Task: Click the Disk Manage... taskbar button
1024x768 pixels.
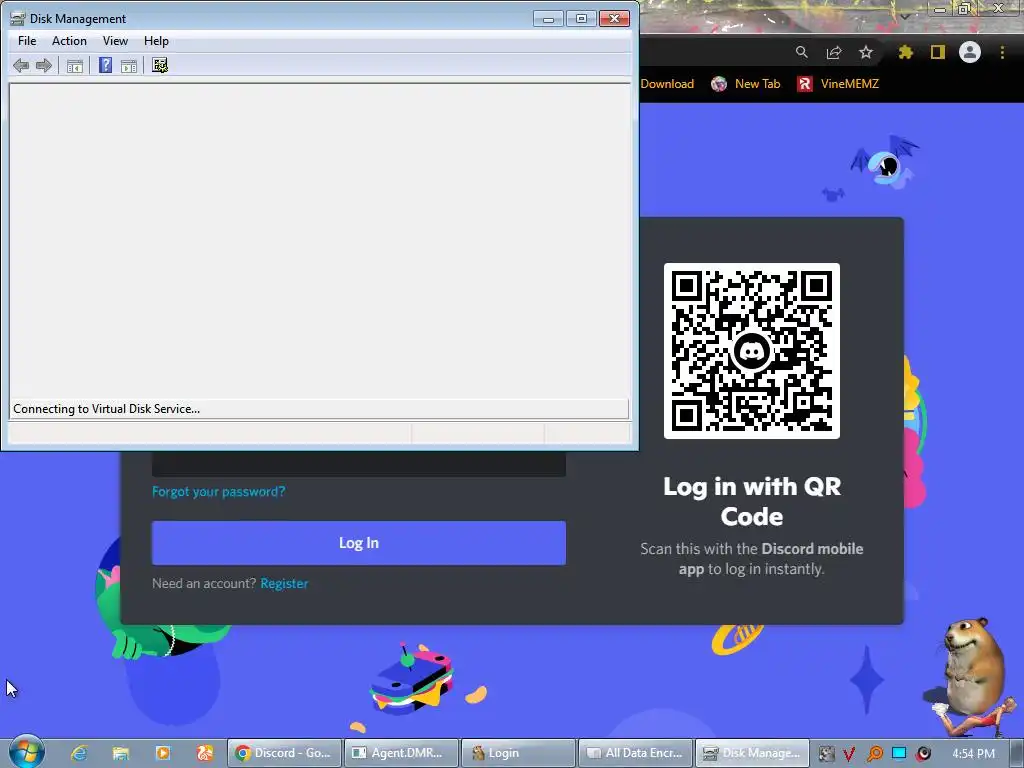Action: (x=752, y=753)
